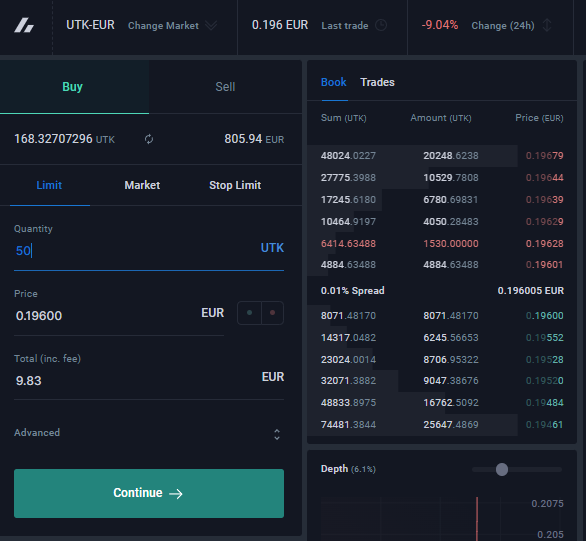Expand the Advanced options section
586x541 pixels.
point(149,433)
